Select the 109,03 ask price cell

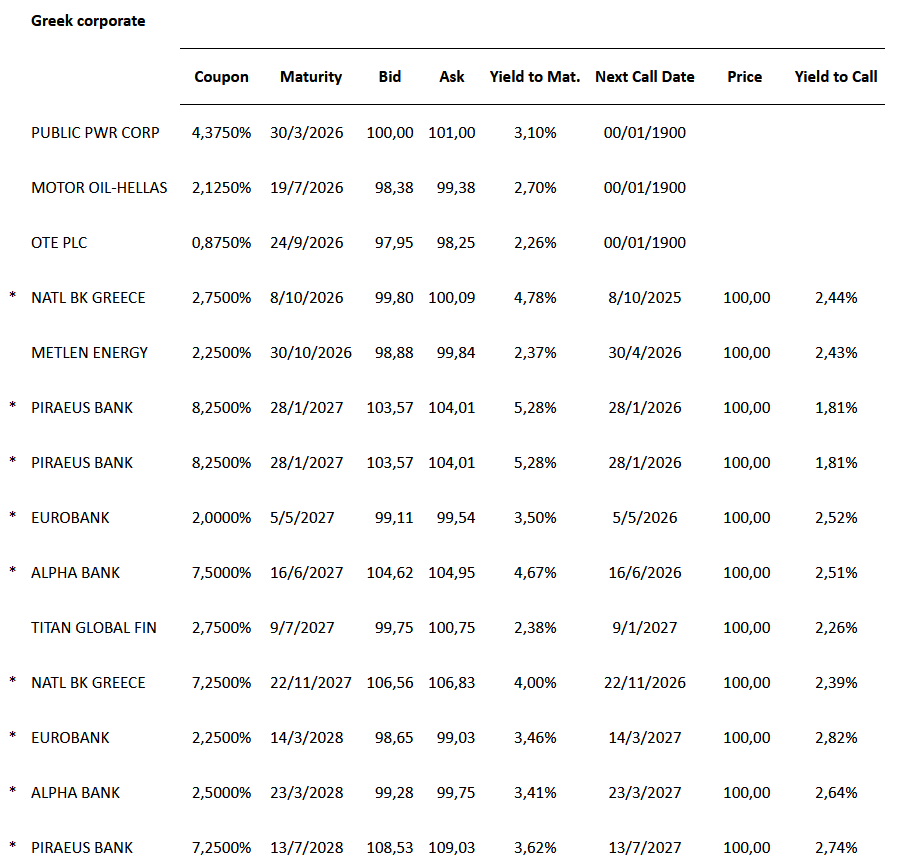pyautogui.click(x=452, y=848)
